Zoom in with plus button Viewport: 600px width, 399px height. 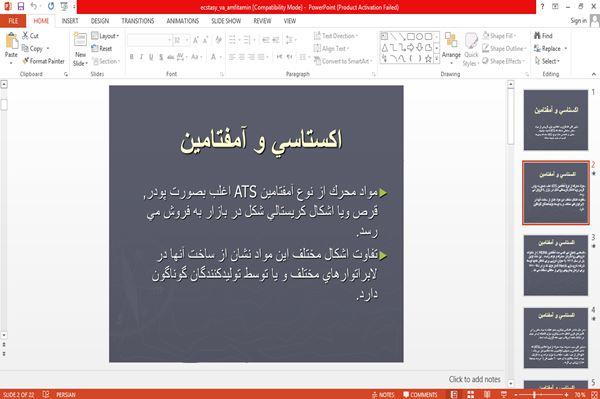click(566, 394)
